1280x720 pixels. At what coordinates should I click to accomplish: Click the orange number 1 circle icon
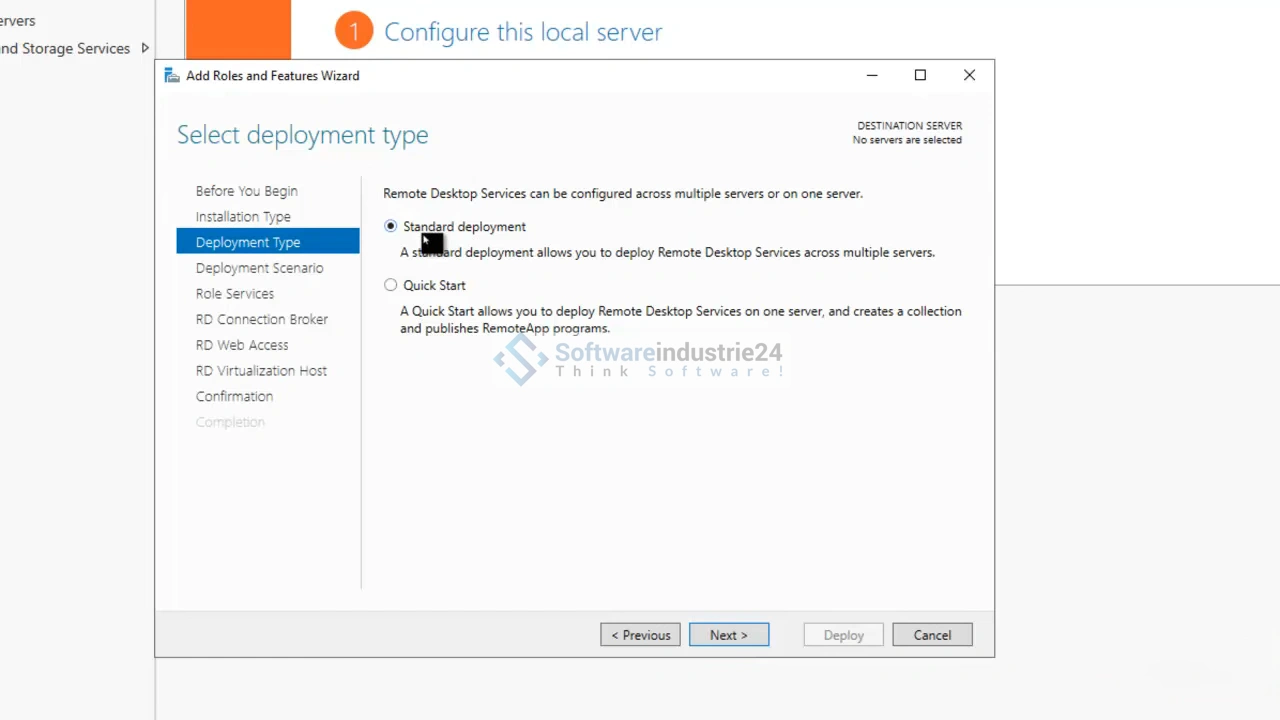[x=353, y=32]
